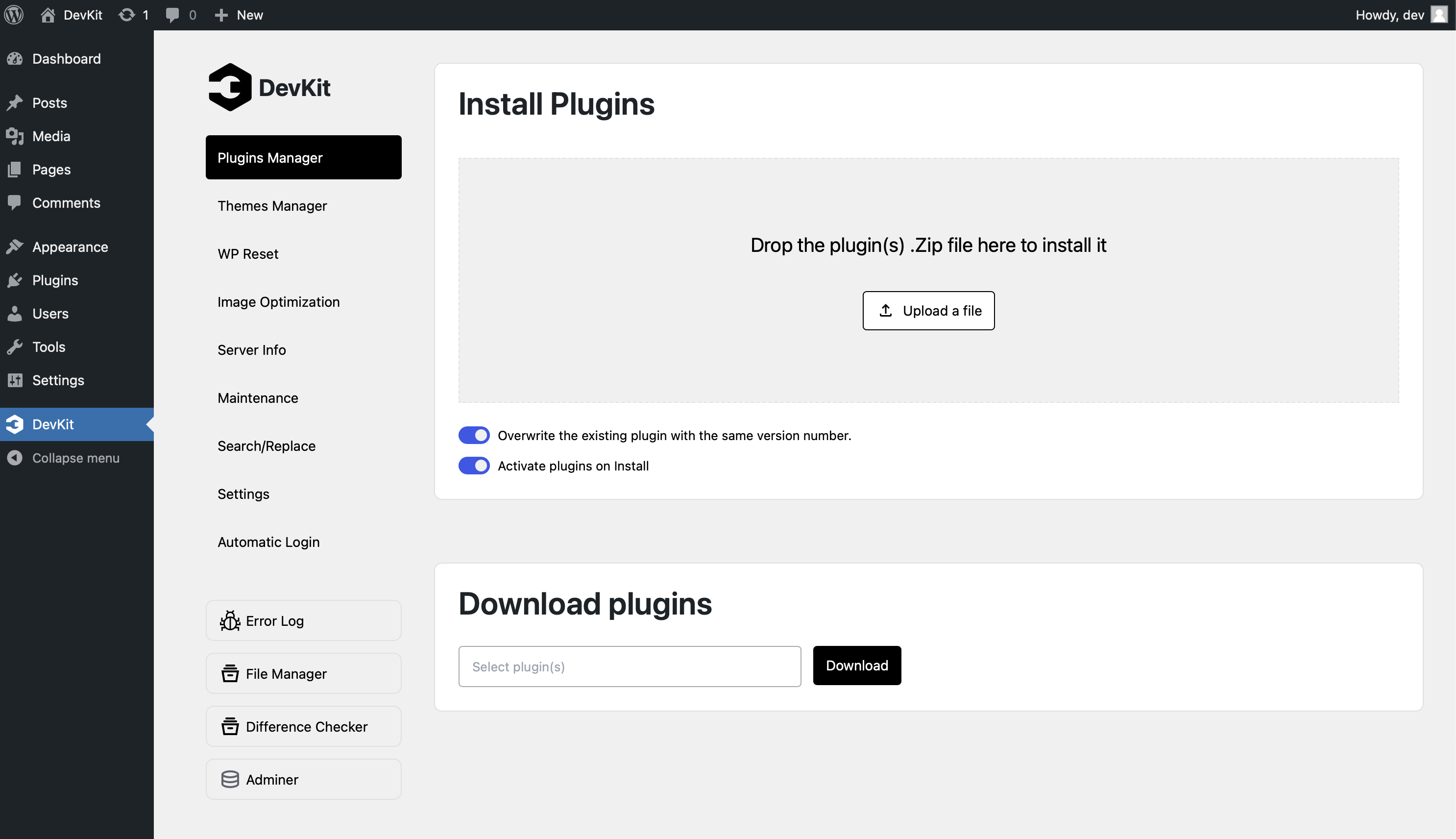1456x839 pixels.
Task: Open Plugins menu item in WordPress sidebar
Action: coord(76,280)
